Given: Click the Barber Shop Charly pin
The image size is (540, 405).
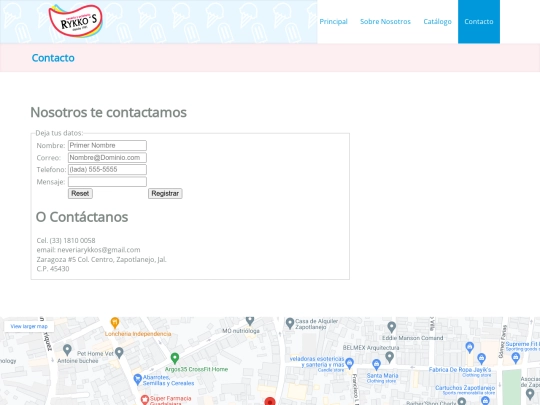Looking at the screenshot, I should click(x=462, y=401).
